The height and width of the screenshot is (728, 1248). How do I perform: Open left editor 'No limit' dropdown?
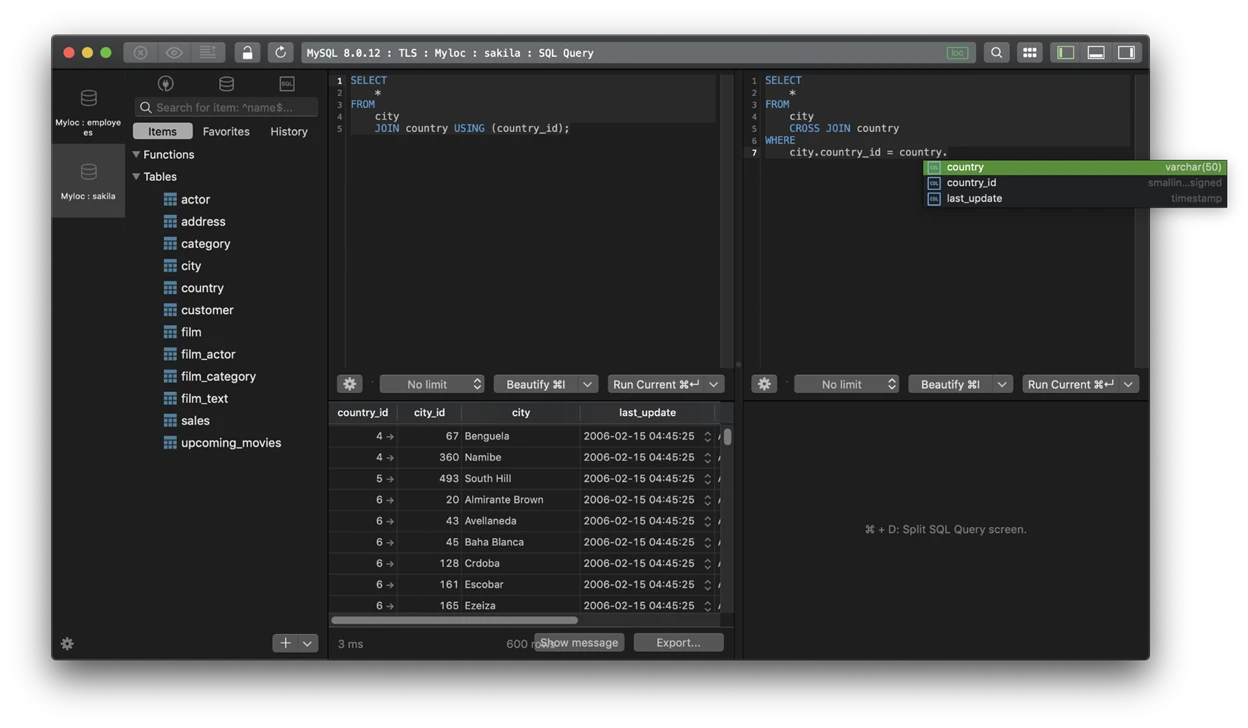[432, 384]
